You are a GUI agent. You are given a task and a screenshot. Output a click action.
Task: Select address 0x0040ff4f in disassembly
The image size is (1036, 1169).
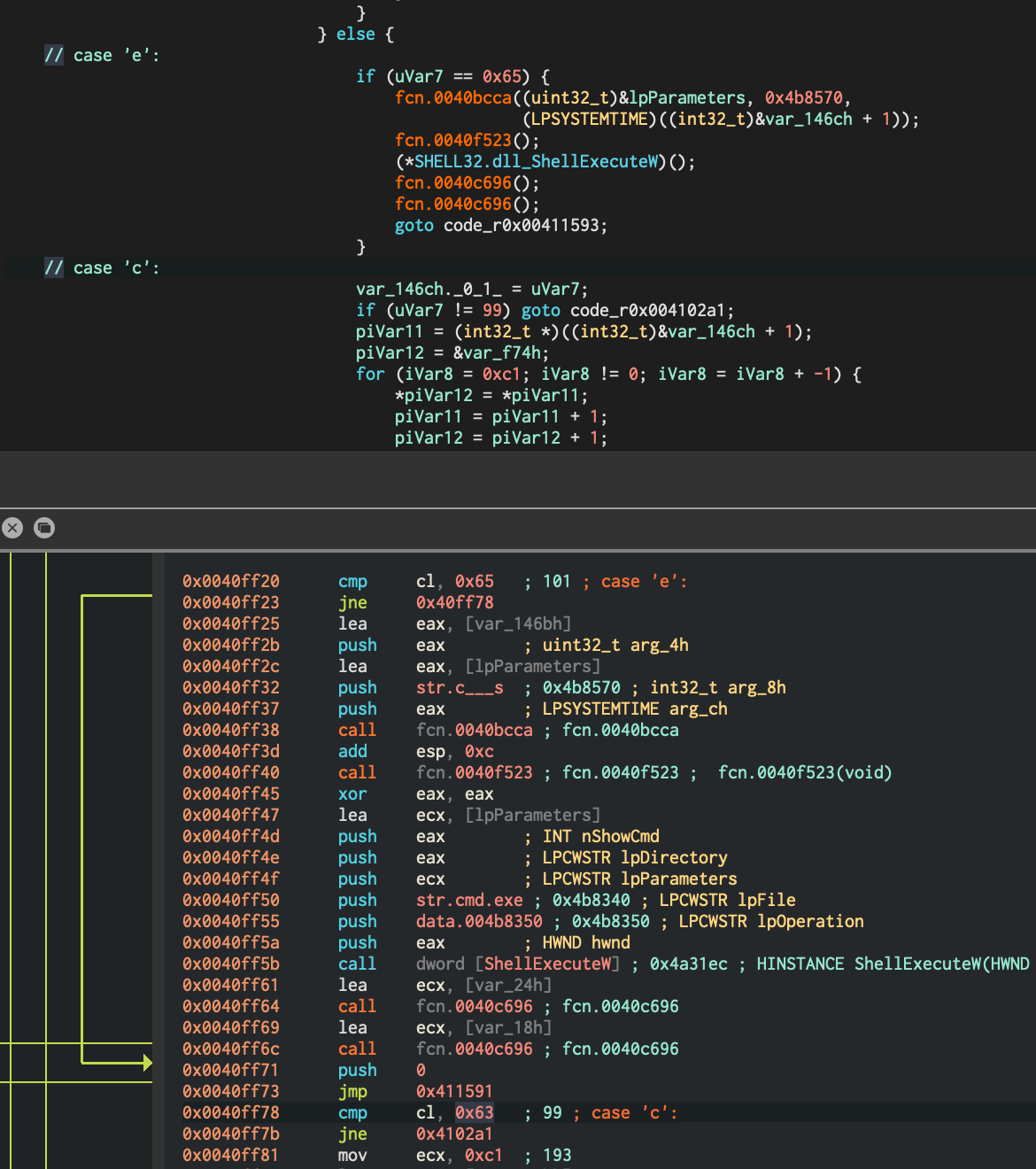(x=231, y=879)
